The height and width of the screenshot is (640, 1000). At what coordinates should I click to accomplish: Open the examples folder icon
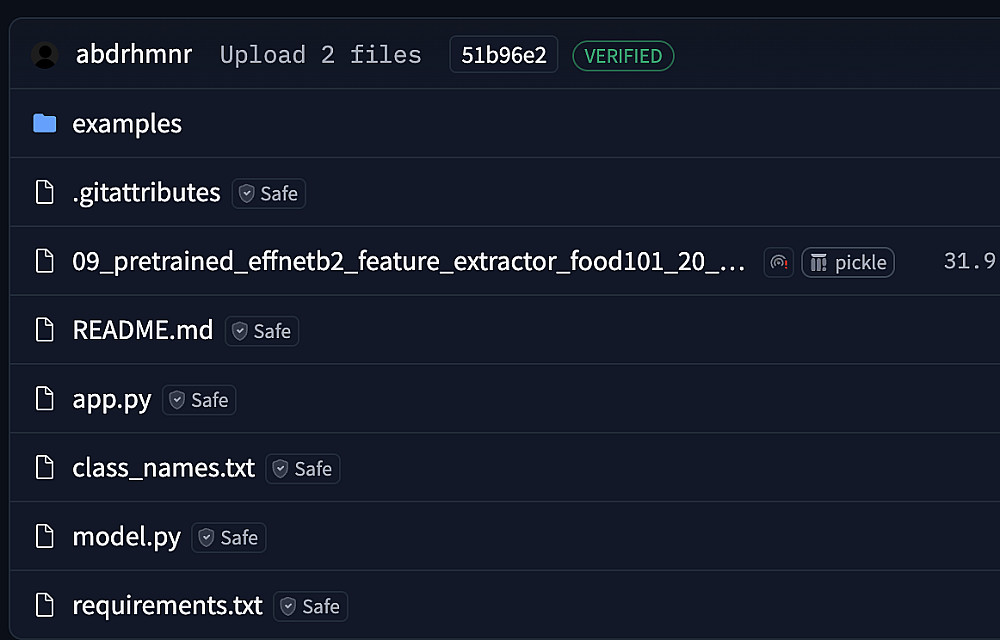point(44,124)
